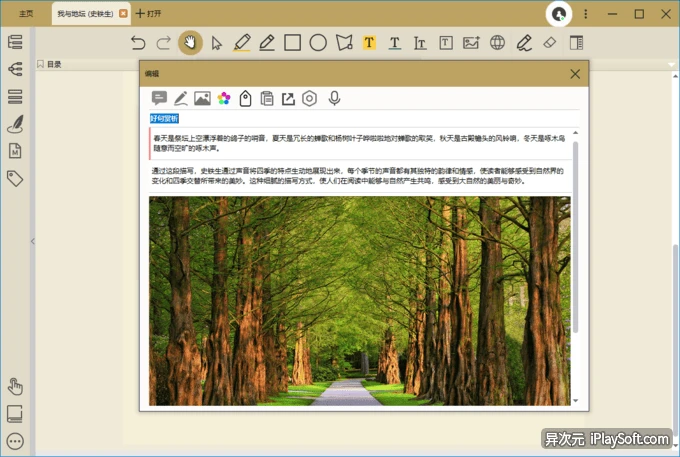The height and width of the screenshot is (457, 680).
Task: Click the analysis paragraph starting 通过这段描写
Action: 358,176
